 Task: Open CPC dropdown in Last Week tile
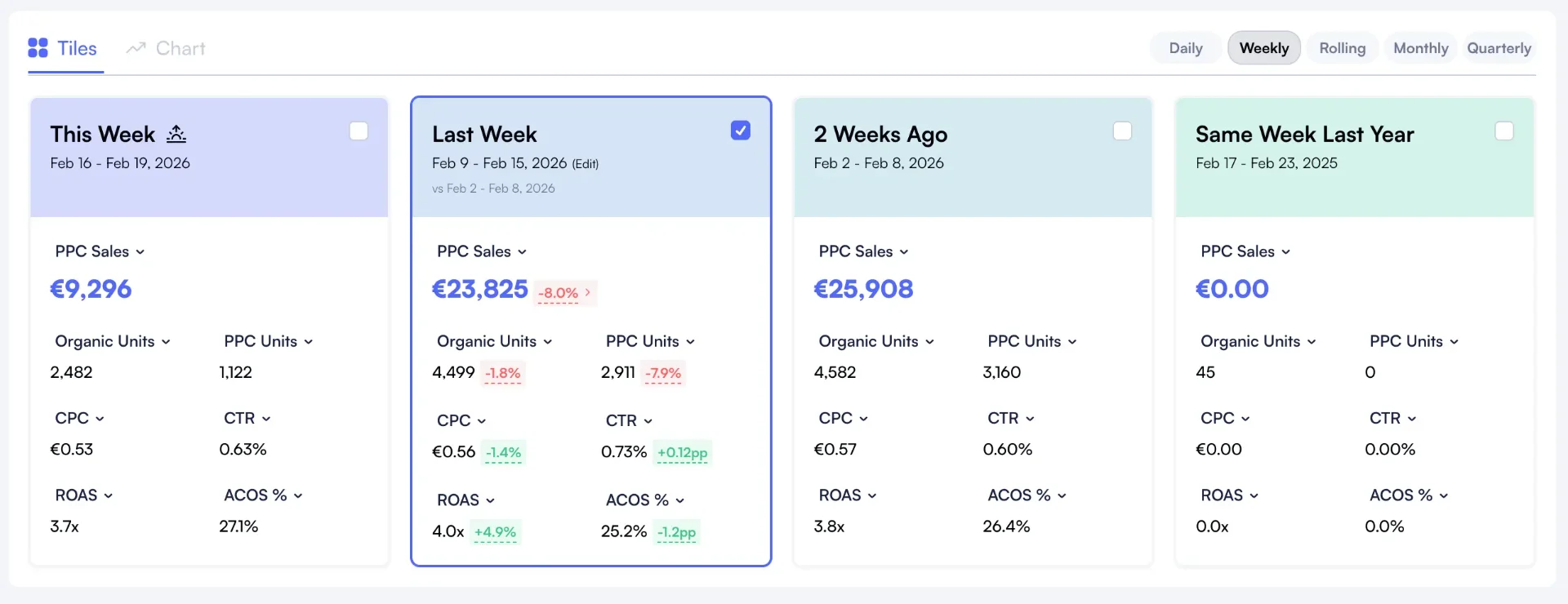click(x=461, y=420)
